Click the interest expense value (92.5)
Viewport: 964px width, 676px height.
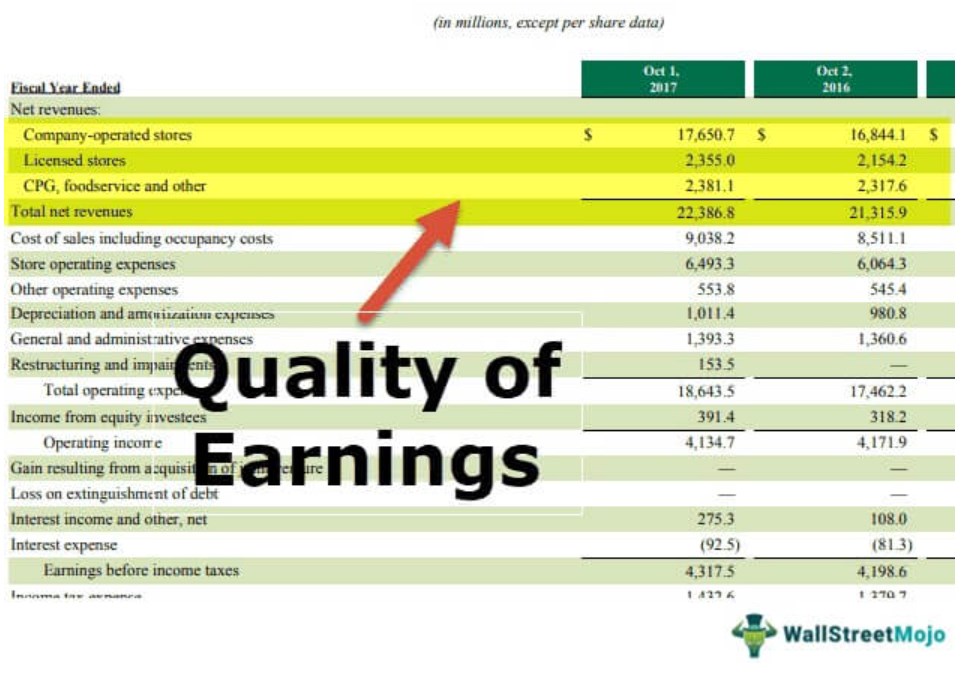(720, 545)
